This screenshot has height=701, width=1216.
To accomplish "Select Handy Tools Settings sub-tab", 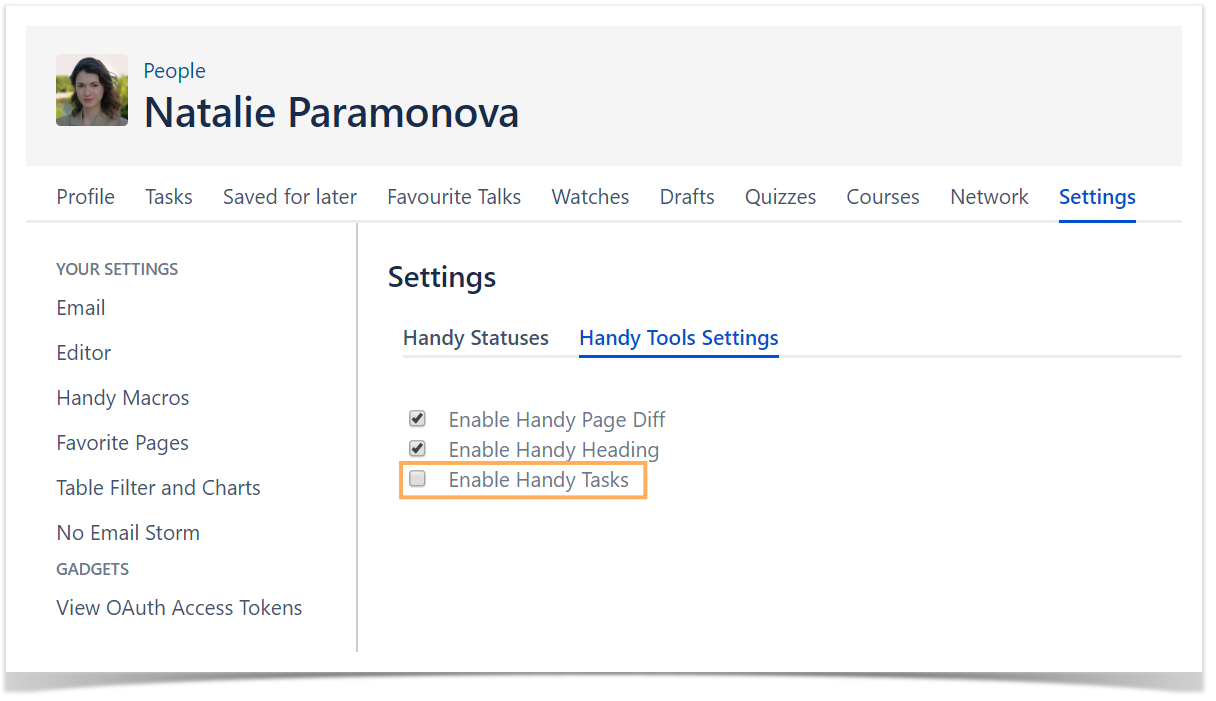I will [679, 338].
